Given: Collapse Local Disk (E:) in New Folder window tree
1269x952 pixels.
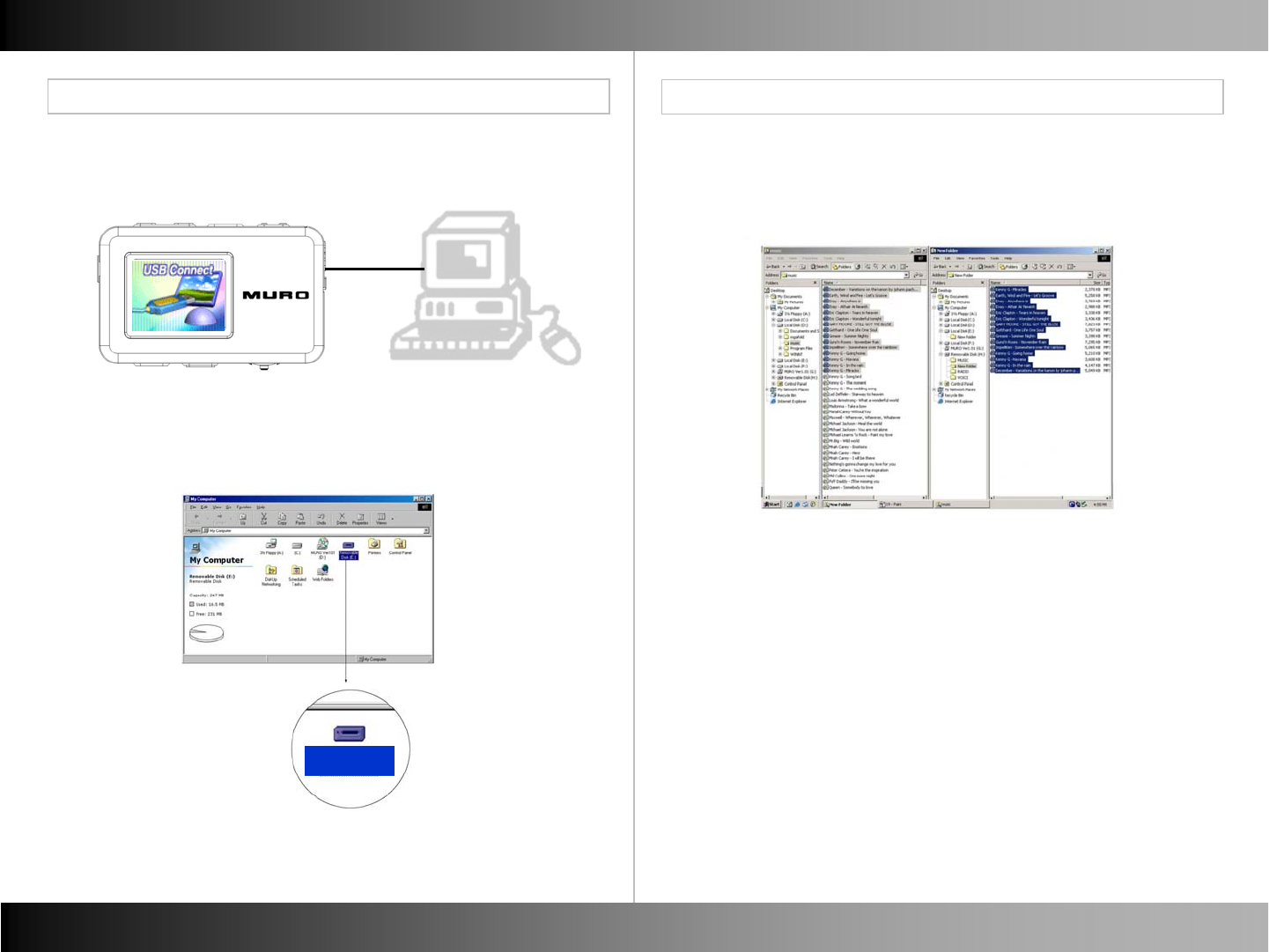Looking at the screenshot, I should (941, 331).
